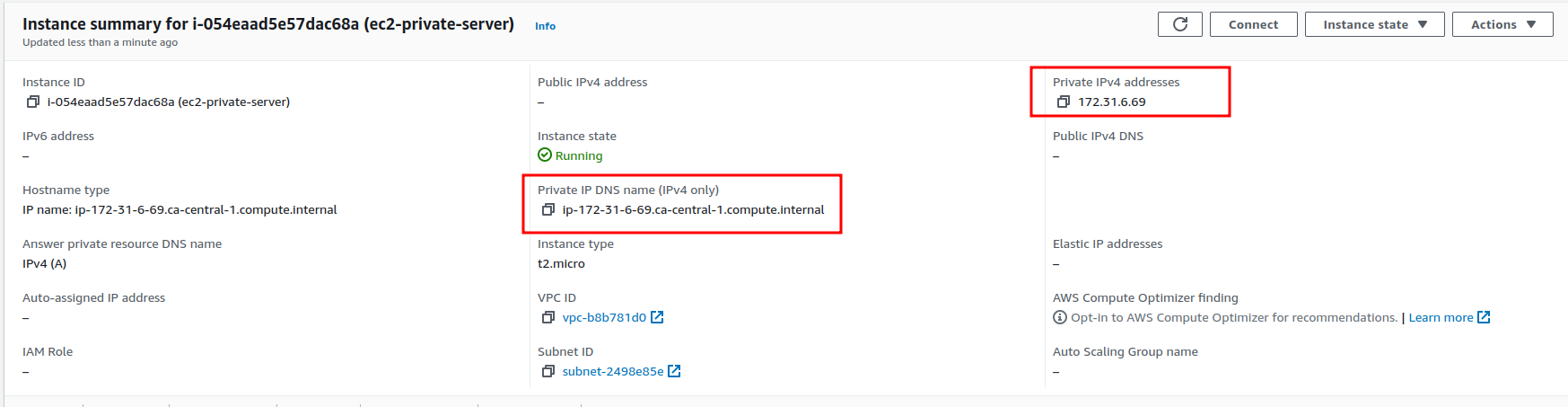1568x407 pixels.
Task: Click external link icon beside Learn more
Action: [x=1484, y=317]
